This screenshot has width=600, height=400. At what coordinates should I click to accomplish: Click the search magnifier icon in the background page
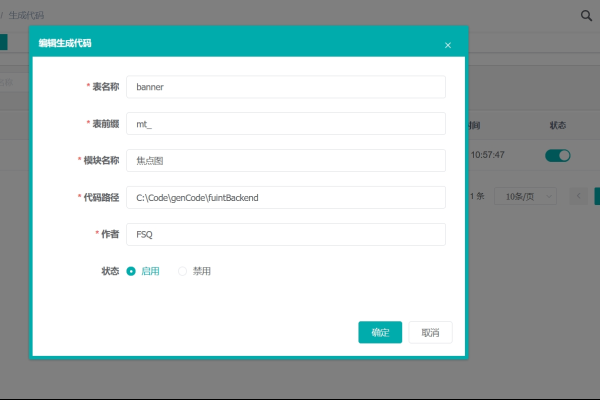(x=586, y=16)
